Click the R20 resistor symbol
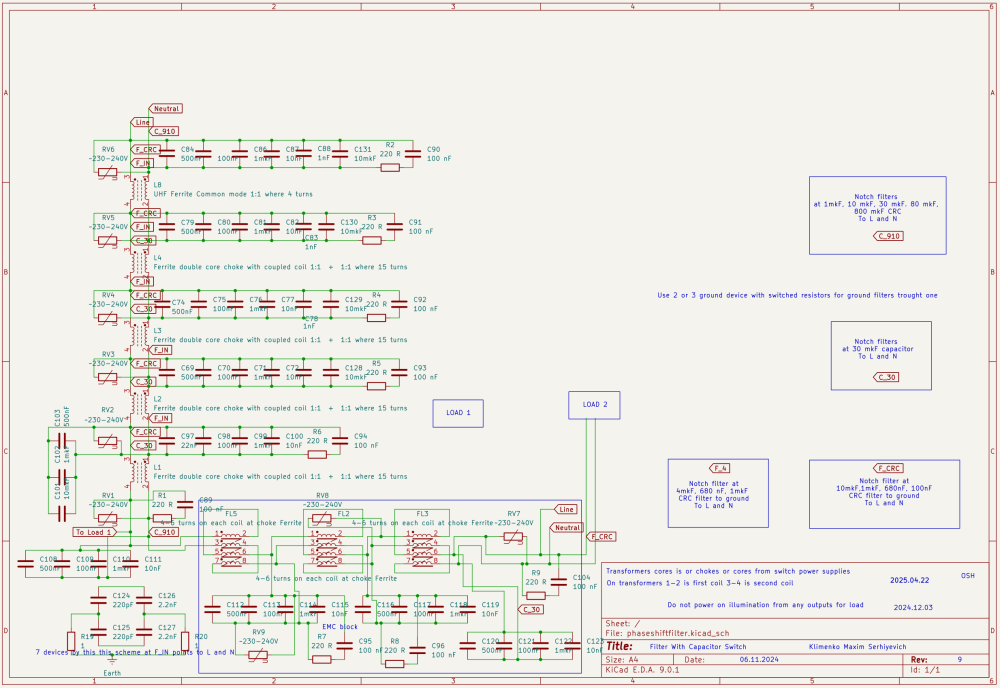 coord(185,641)
